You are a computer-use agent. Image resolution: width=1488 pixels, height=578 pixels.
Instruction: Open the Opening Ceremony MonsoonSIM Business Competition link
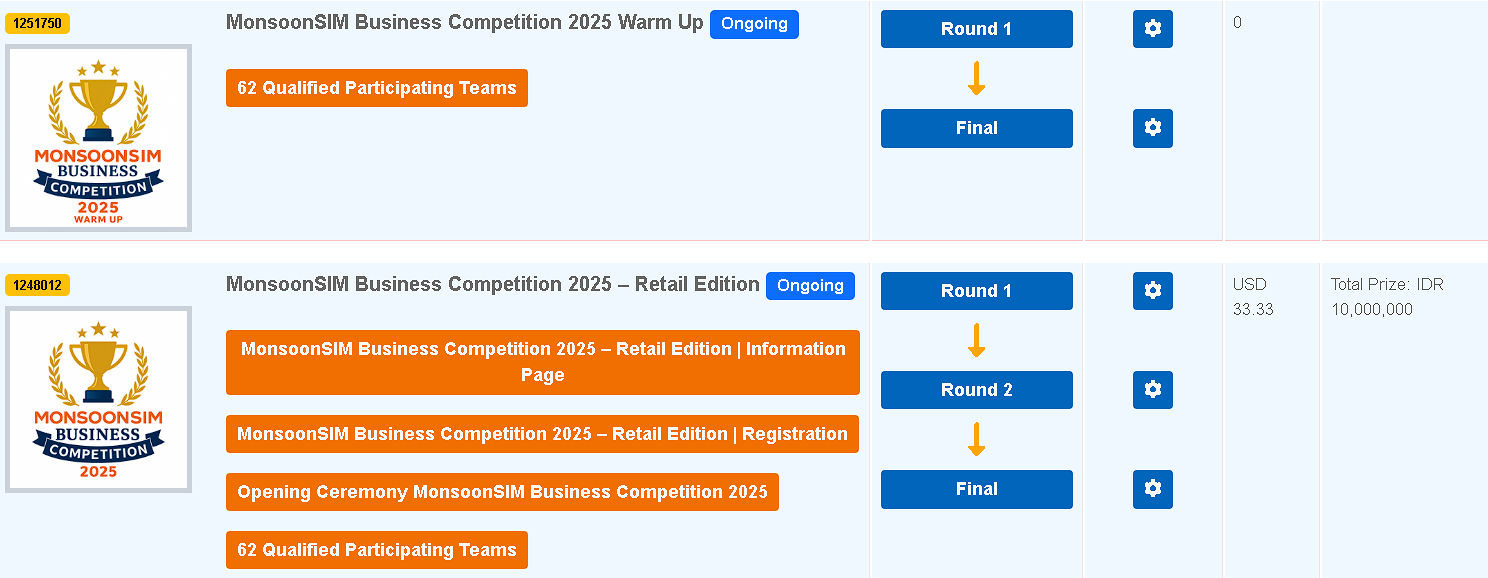click(502, 492)
